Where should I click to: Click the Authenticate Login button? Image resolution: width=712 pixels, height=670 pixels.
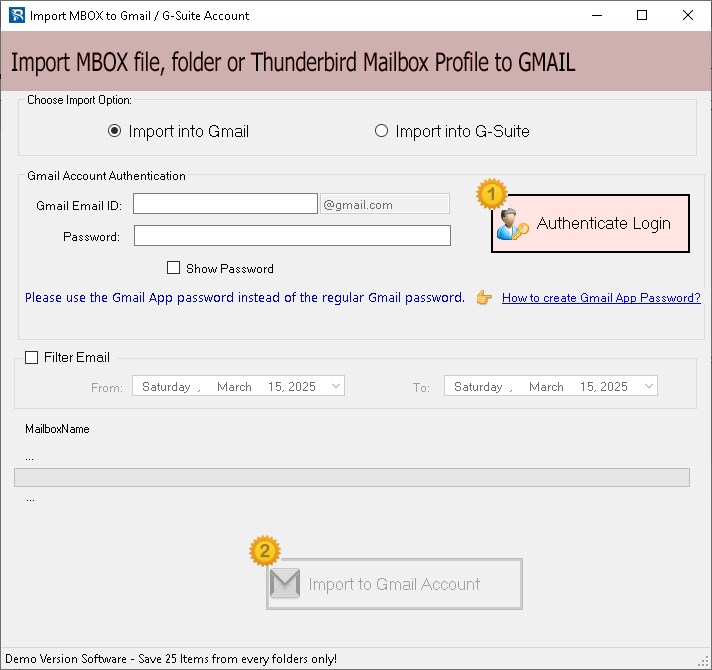coord(590,223)
